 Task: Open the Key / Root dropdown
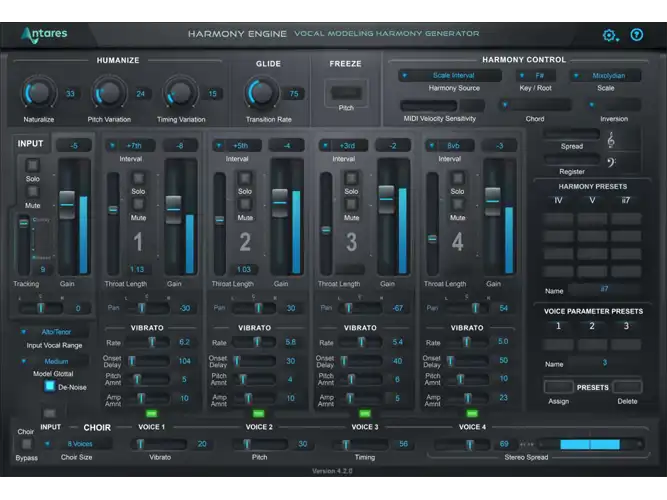[536, 75]
